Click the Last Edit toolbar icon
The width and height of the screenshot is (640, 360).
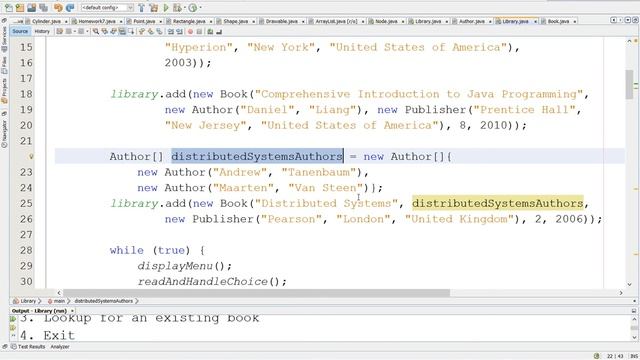point(60,31)
